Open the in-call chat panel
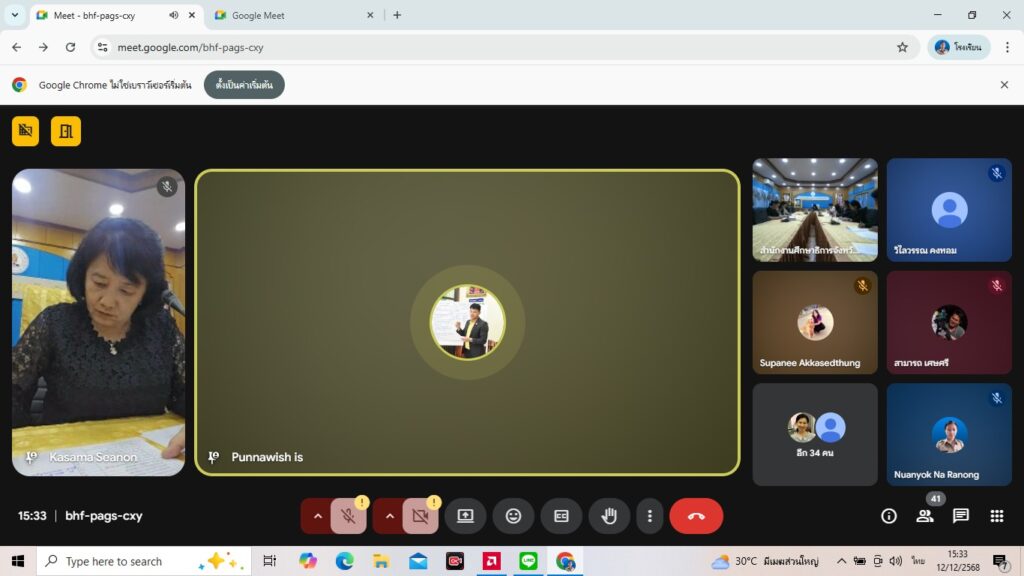The height and width of the screenshot is (576, 1024). click(x=960, y=516)
